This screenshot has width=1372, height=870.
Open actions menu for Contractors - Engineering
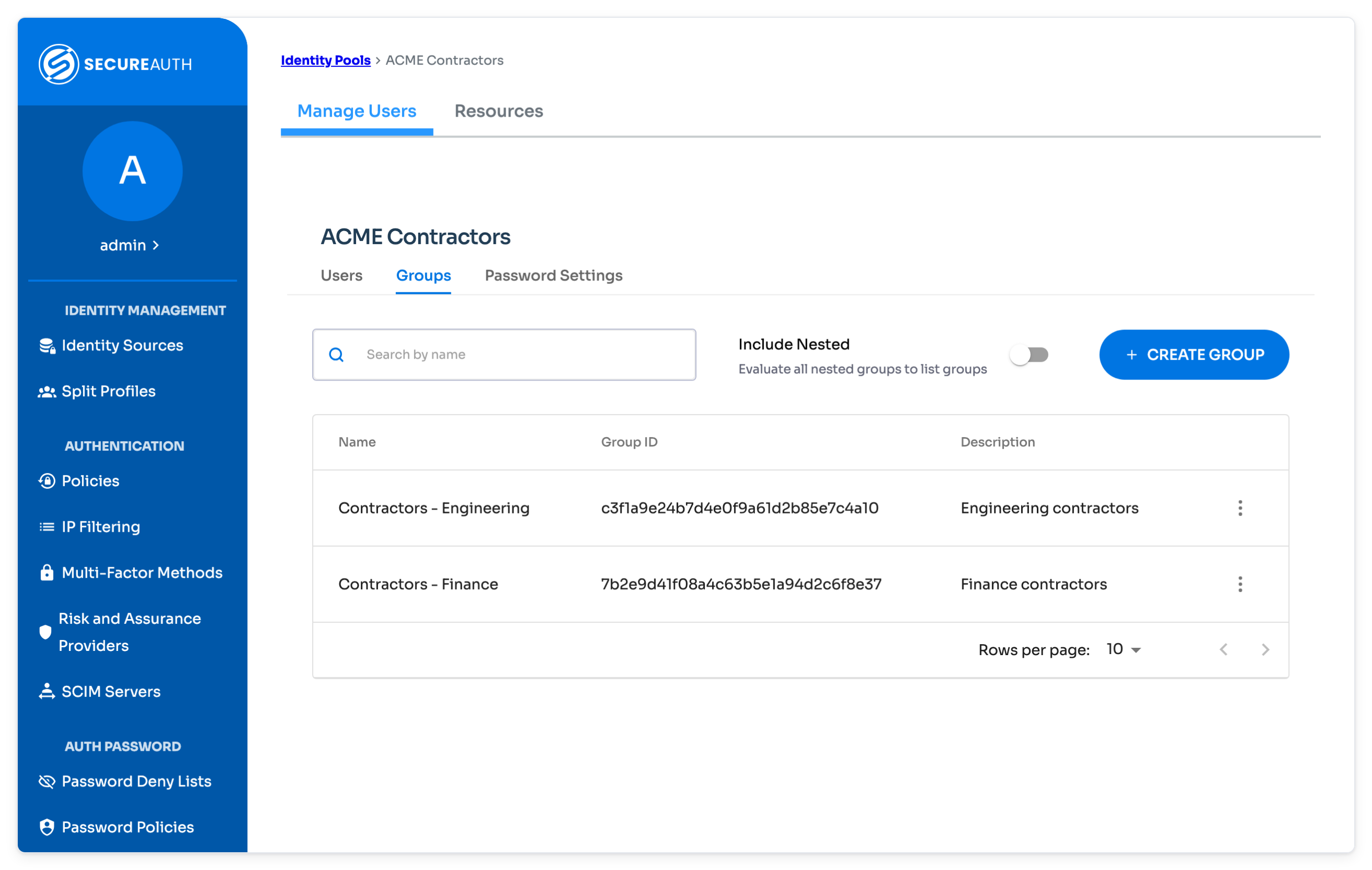1240,508
